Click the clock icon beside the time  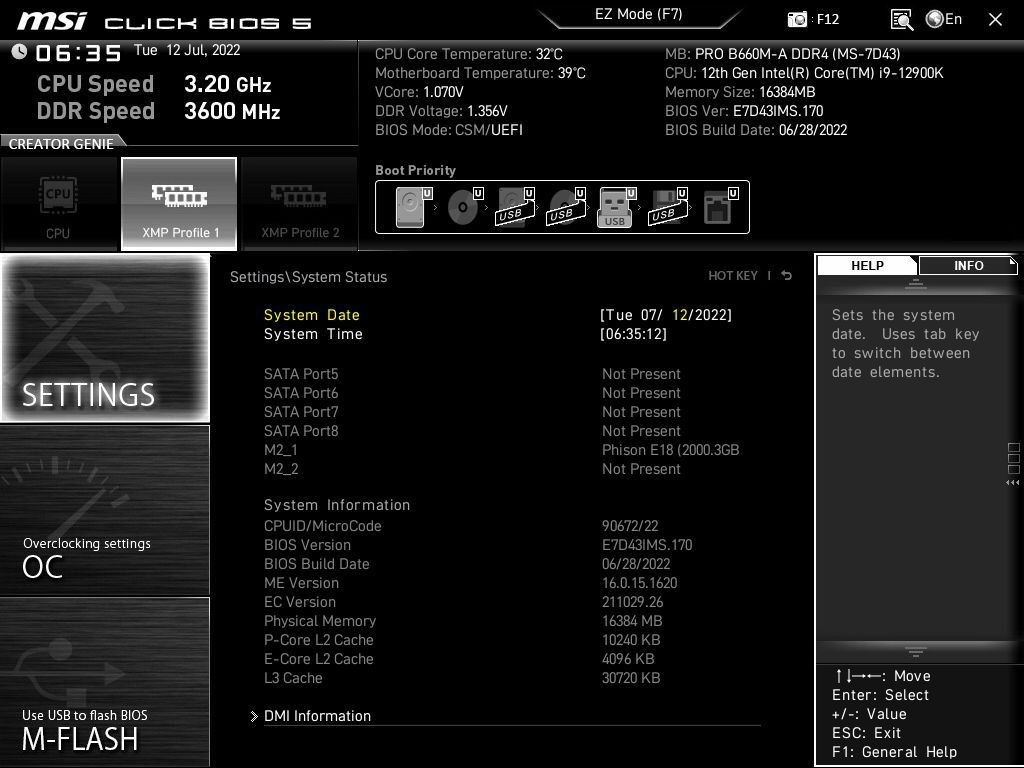click(19, 52)
